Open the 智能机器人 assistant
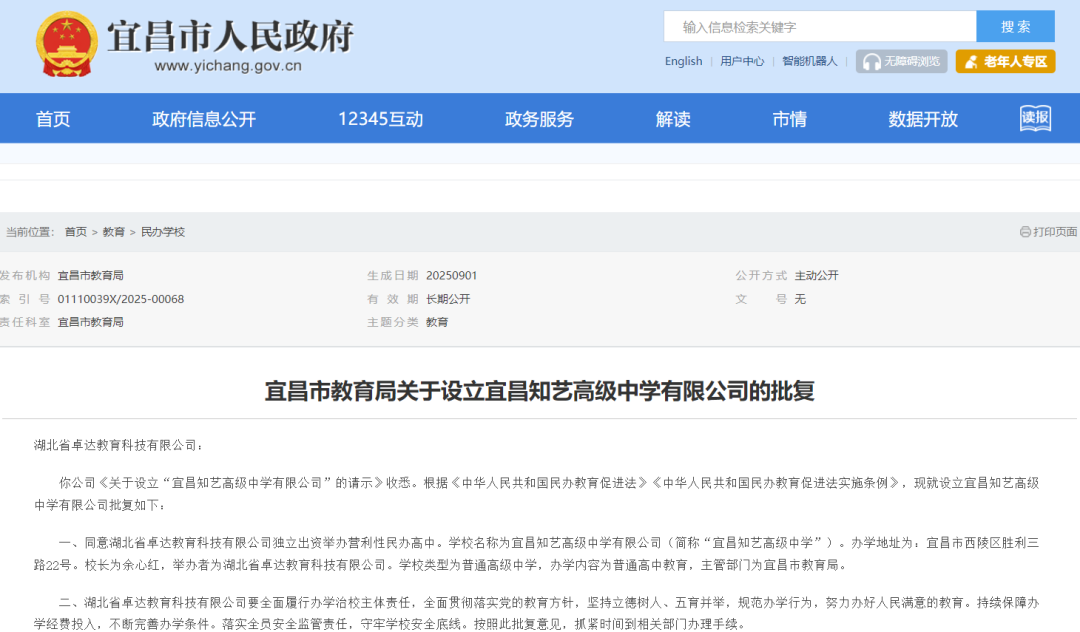Viewport: 1080px width, 632px height. pos(810,61)
